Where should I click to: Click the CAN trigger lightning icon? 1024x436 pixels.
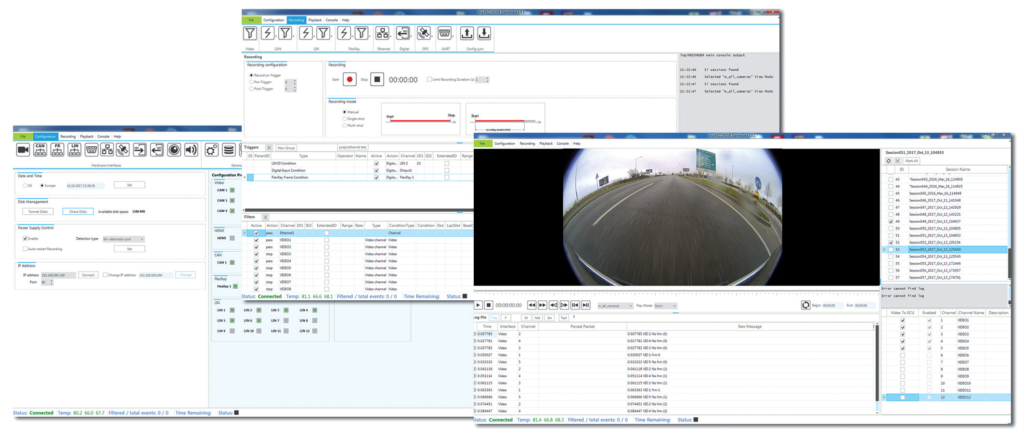click(x=268, y=33)
